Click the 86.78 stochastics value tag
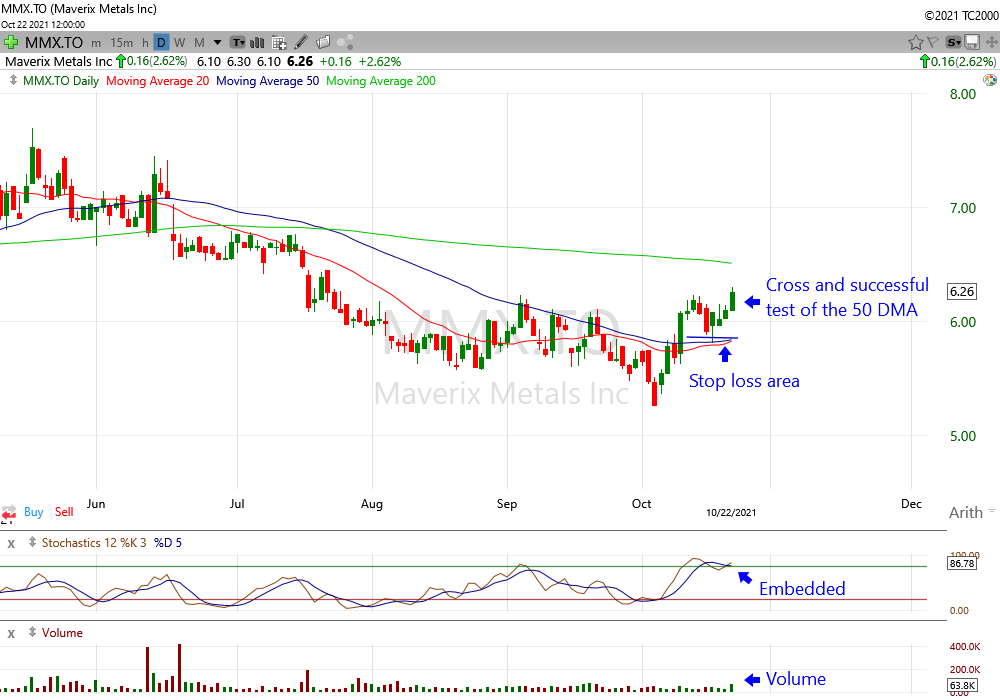Screen dimensions: 1000x700 962,564
